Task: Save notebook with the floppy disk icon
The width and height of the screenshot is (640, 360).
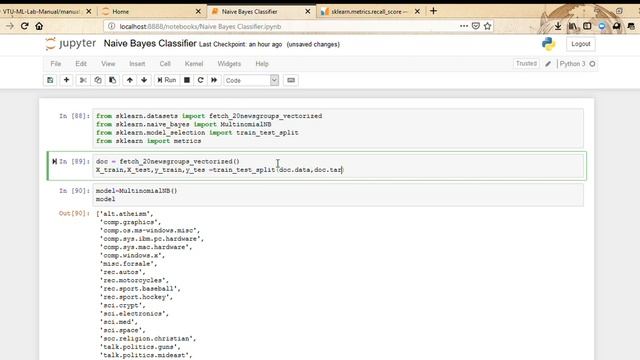Action: pyautogui.click(x=50, y=80)
